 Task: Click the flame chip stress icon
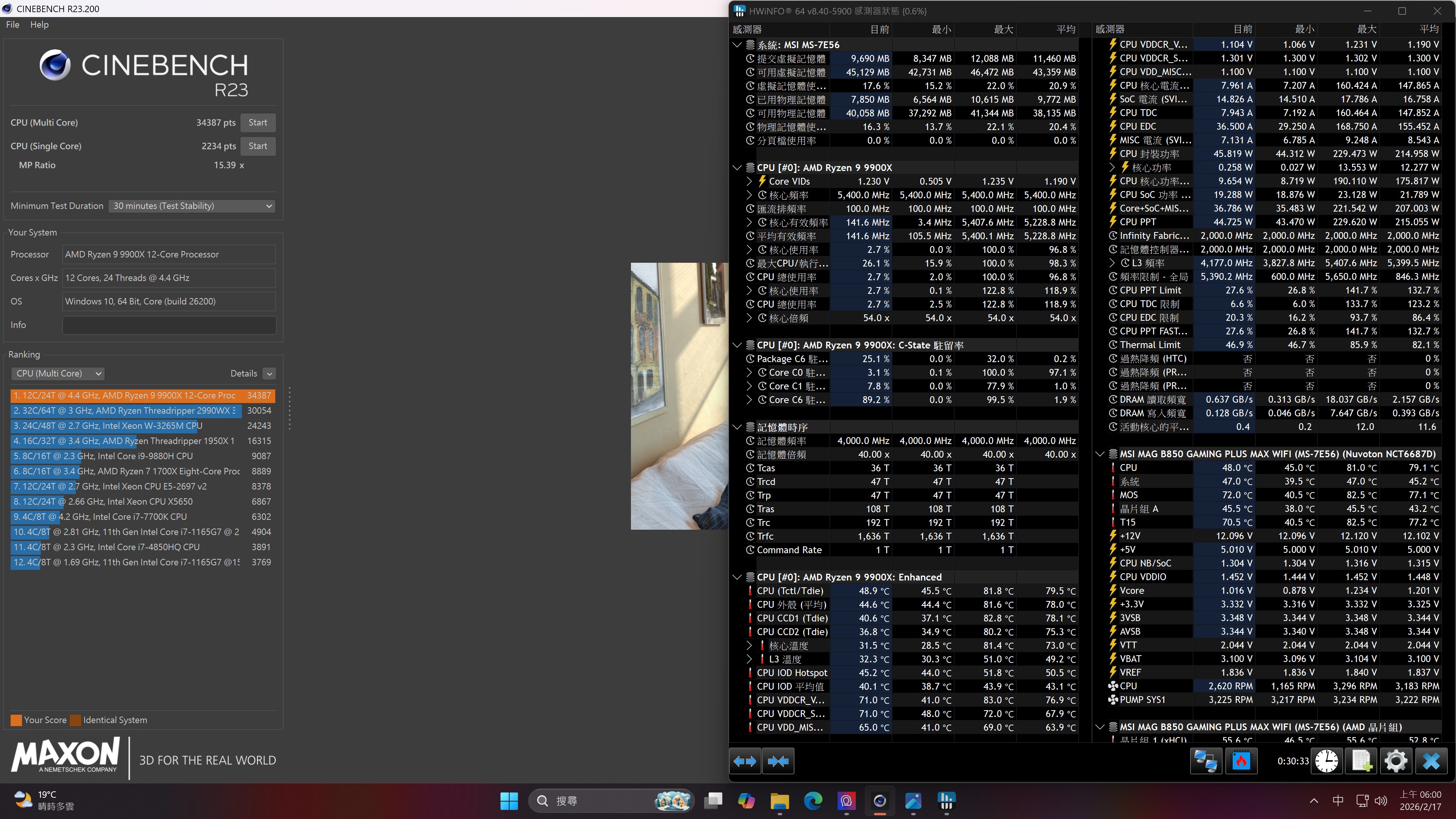(x=1241, y=761)
